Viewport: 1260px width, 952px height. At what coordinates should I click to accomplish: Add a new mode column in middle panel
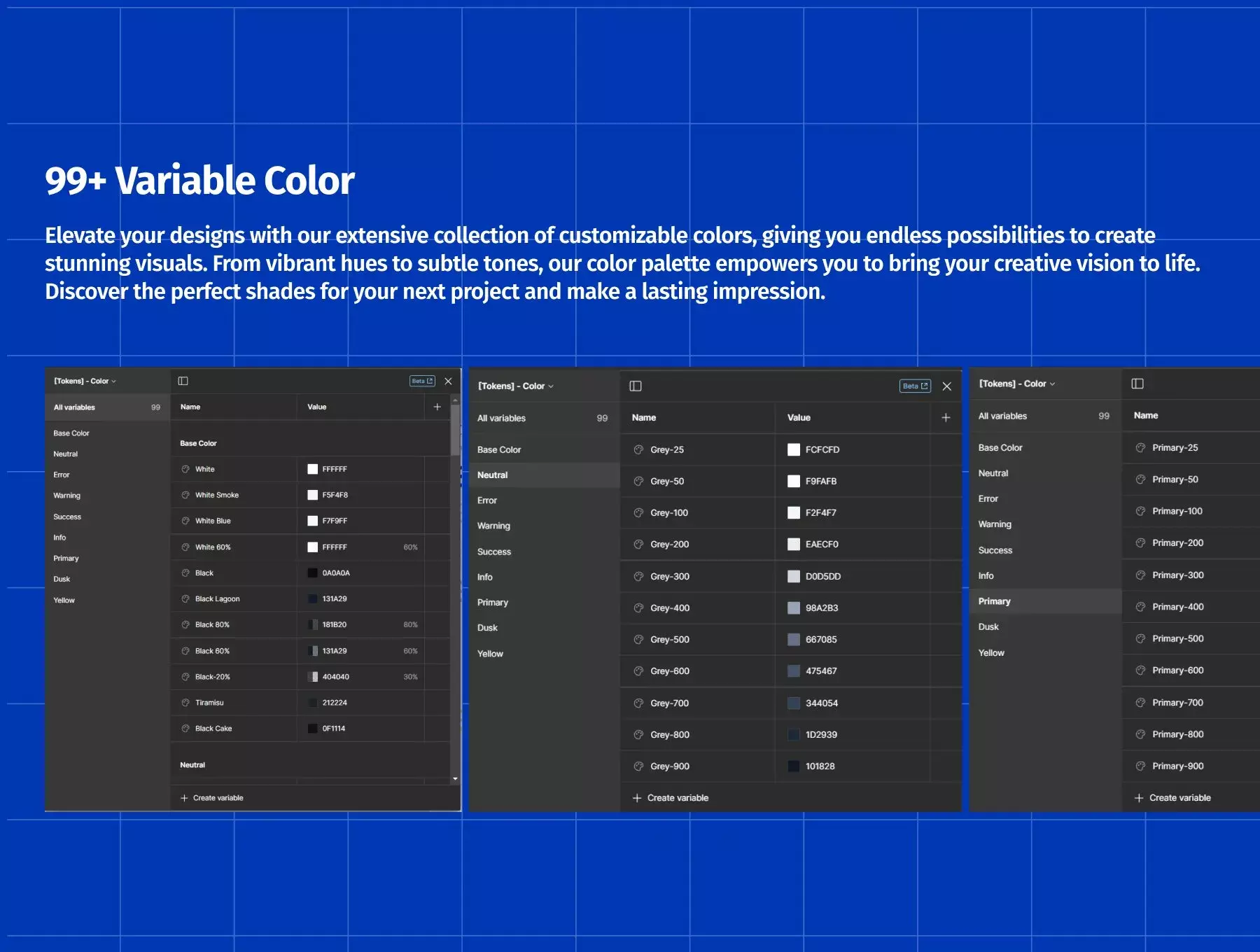click(x=946, y=417)
